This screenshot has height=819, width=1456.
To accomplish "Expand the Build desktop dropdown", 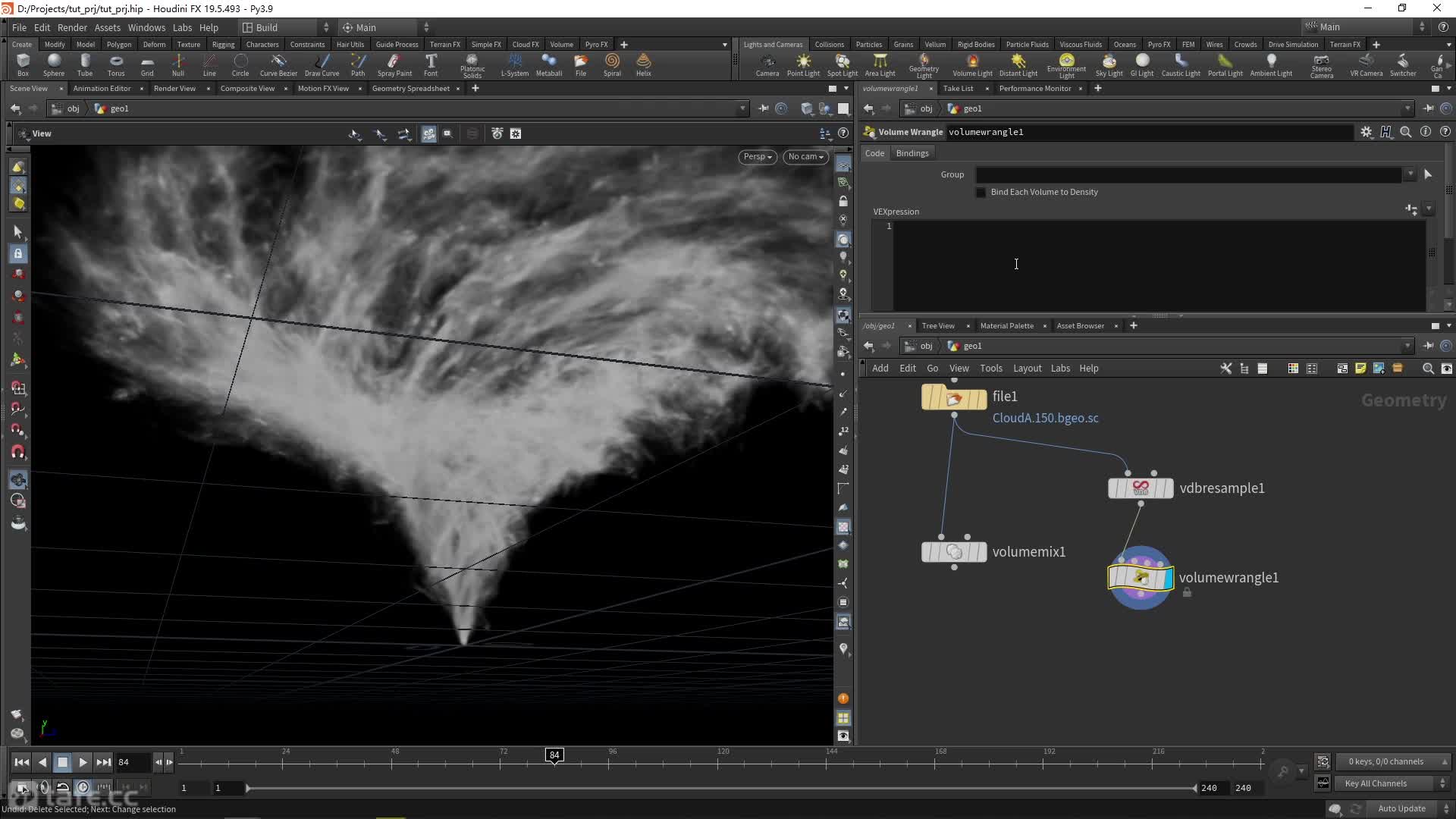I will (286, 27).
